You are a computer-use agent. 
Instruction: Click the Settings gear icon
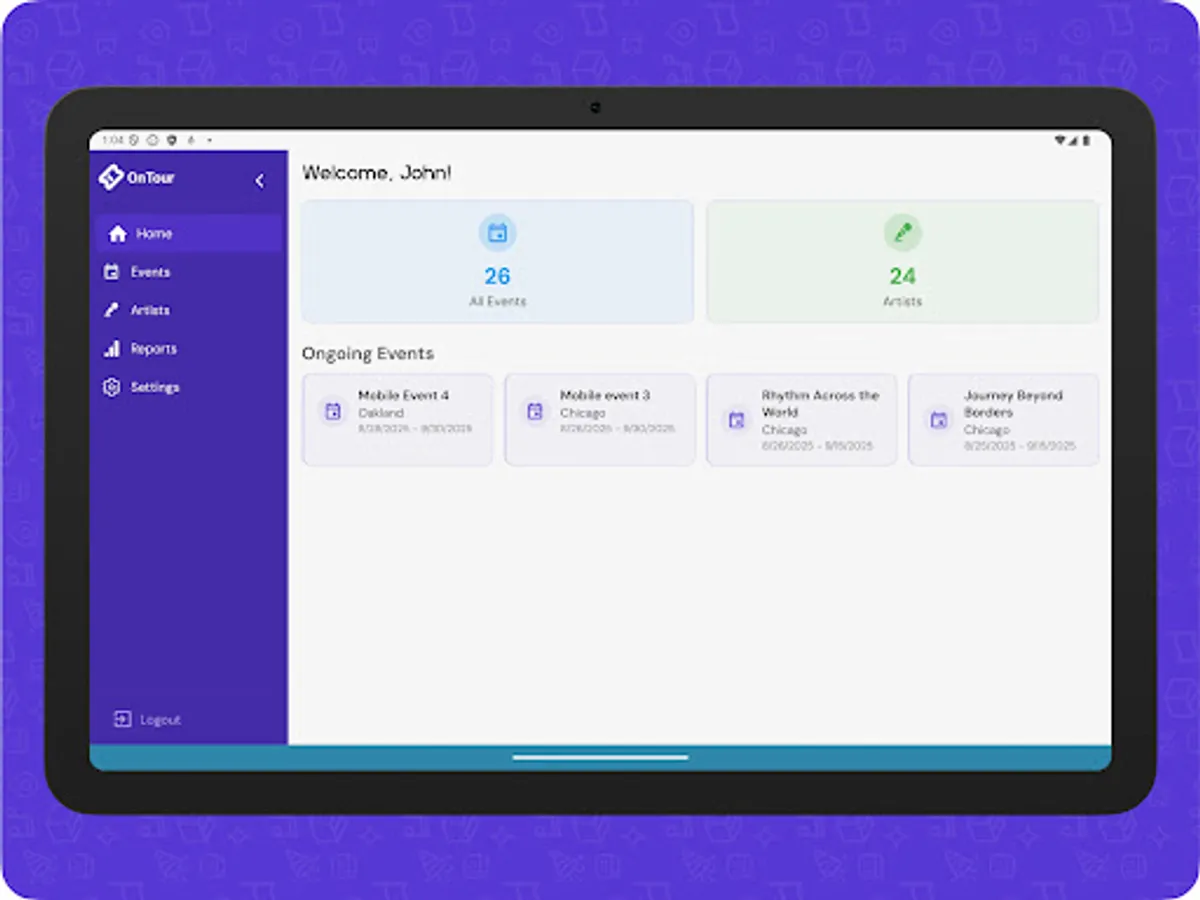113,387
